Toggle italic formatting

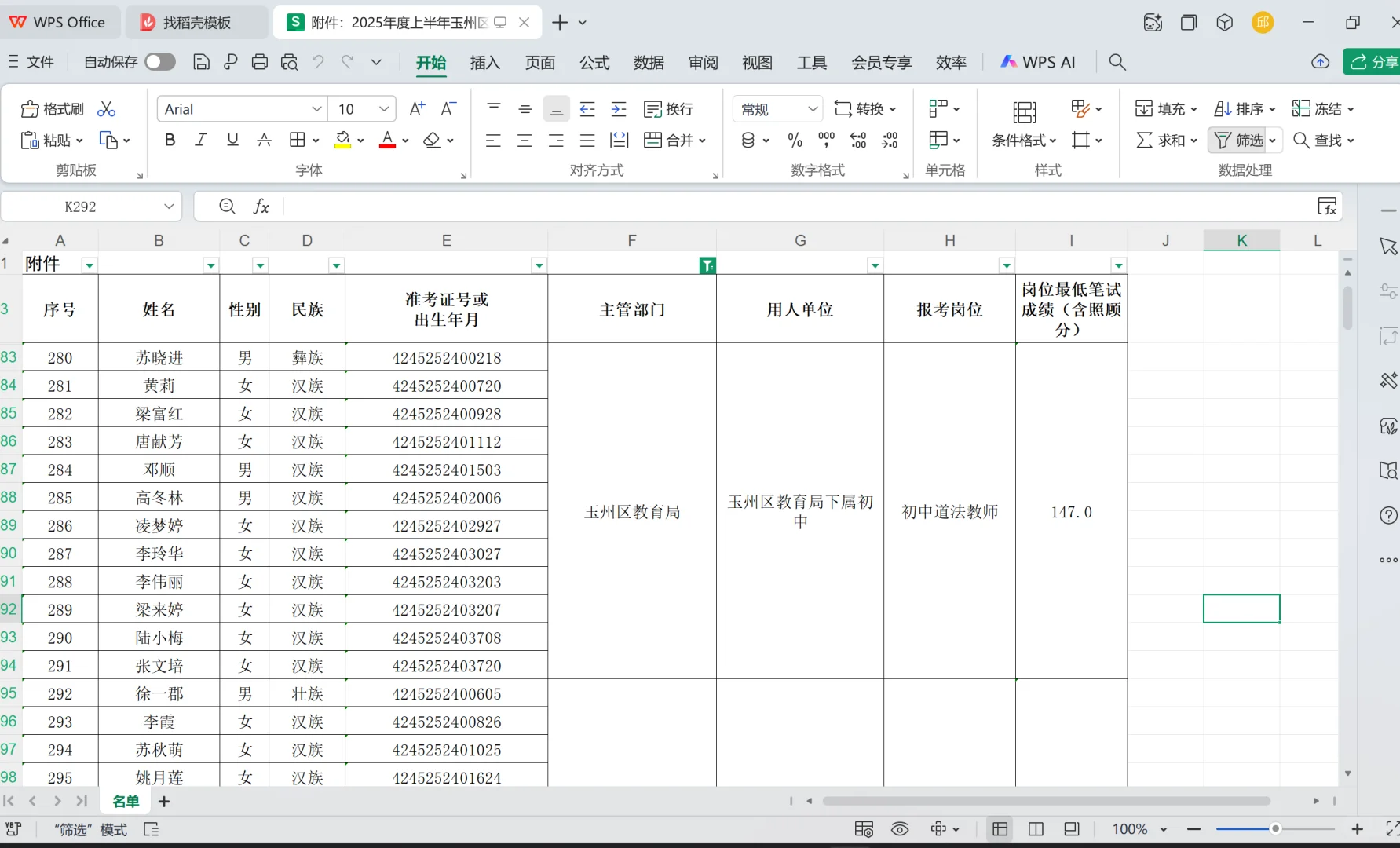point(200,140)
